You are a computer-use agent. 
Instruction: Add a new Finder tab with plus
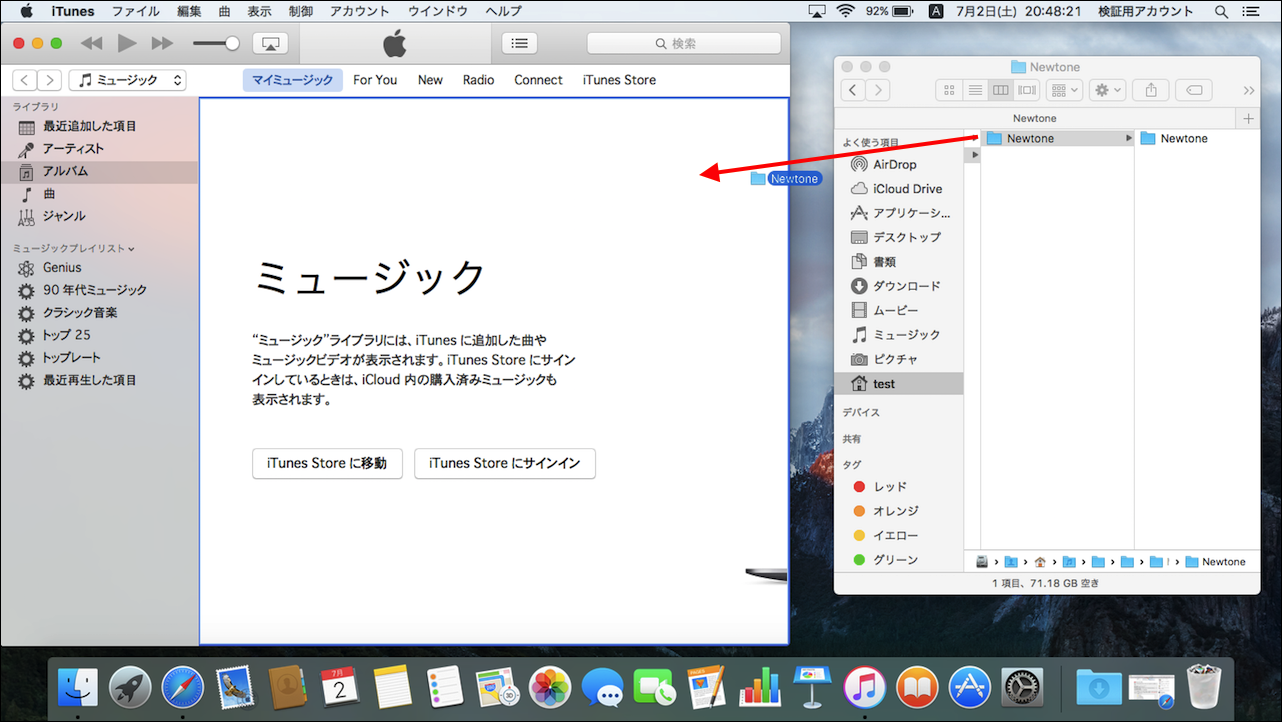point(1248,118)
